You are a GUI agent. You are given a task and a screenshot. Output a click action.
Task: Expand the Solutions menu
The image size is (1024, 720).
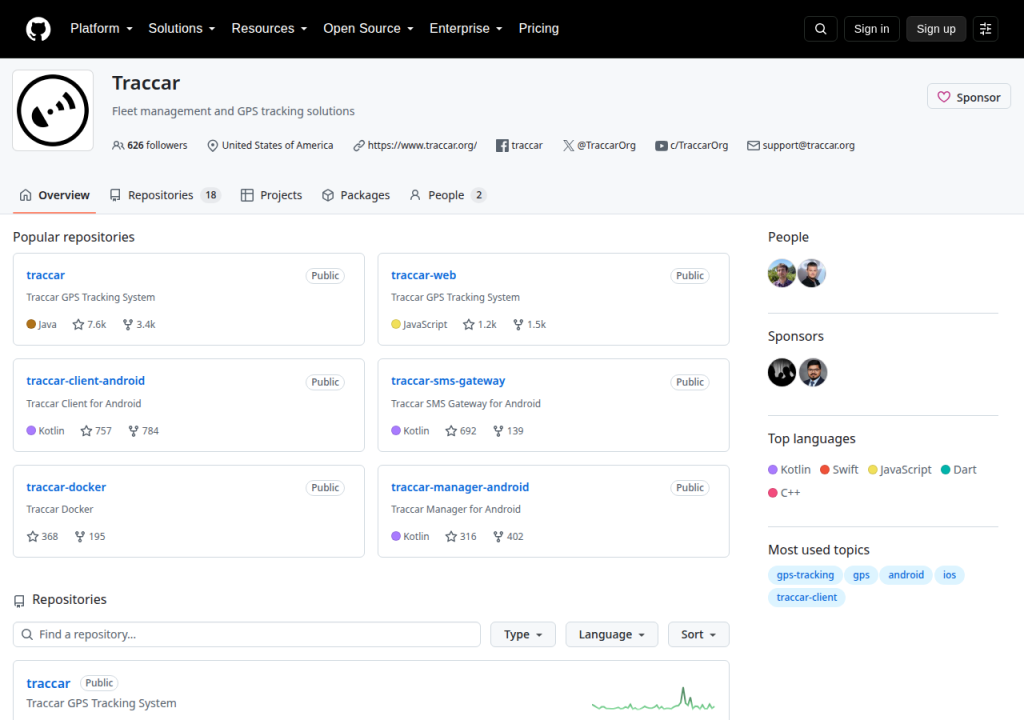182,29
